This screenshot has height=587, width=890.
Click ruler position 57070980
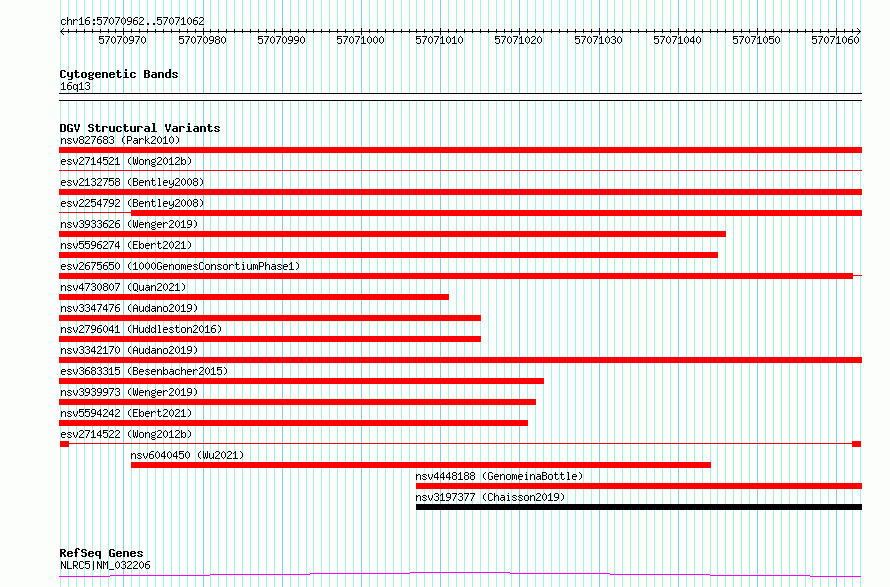tap(202, 40)
